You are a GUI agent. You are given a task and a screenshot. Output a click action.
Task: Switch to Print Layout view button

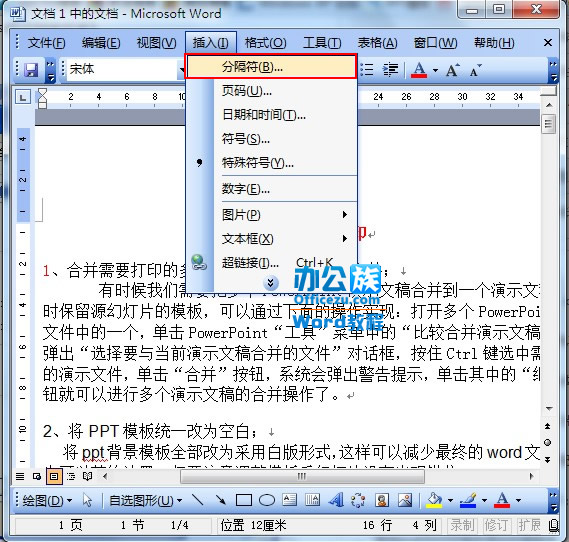[54, 476]
